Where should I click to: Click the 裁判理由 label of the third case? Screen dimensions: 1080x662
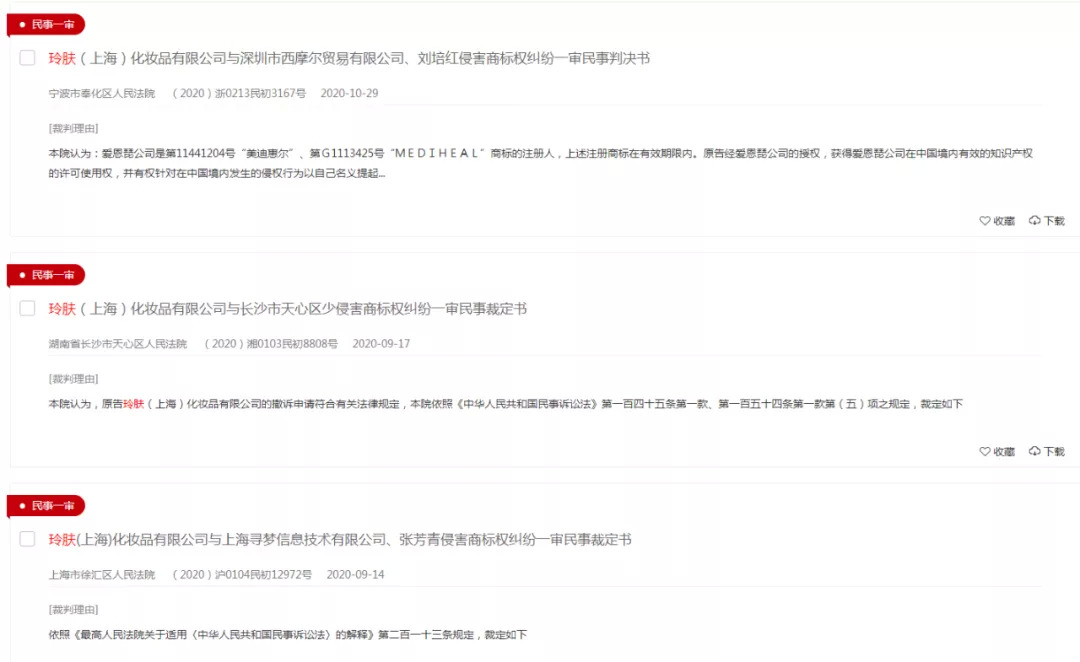click(74, 609)
